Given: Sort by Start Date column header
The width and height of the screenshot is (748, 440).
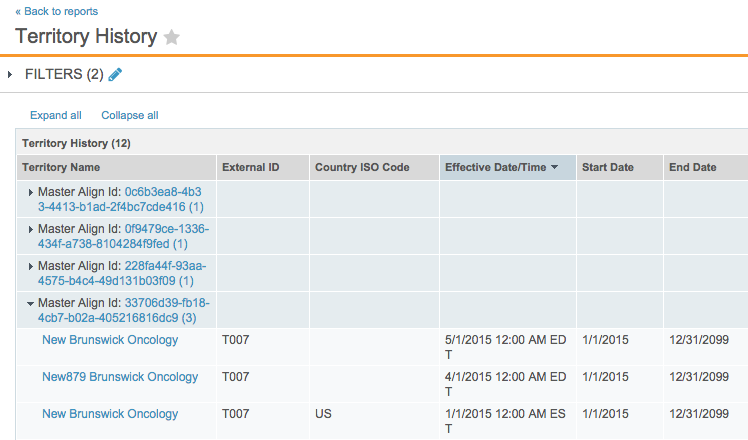Looking at the screenshot, I should click(x=608, y=167).
